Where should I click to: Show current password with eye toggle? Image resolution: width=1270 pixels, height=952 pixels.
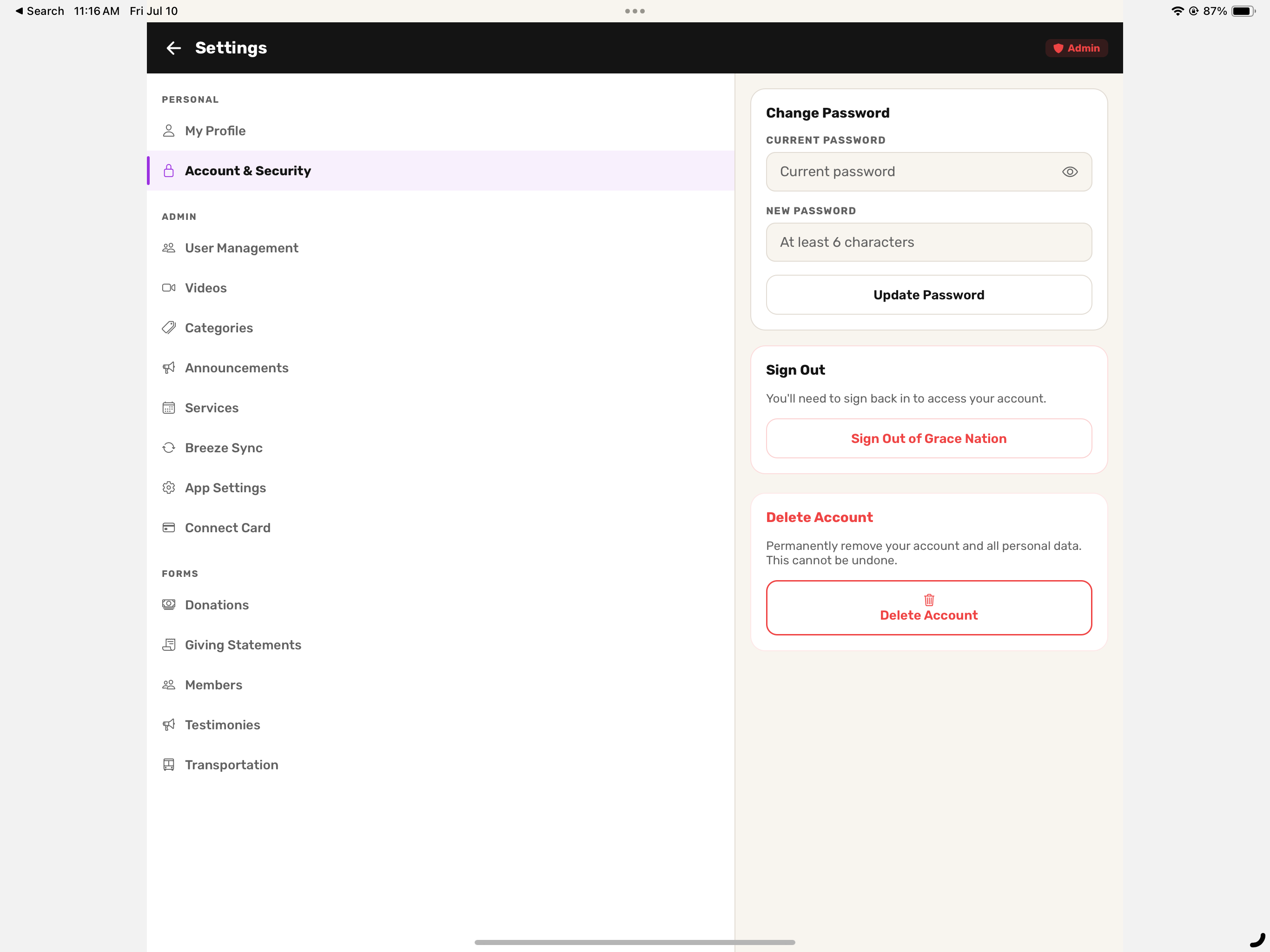(x=1070, y=172)
